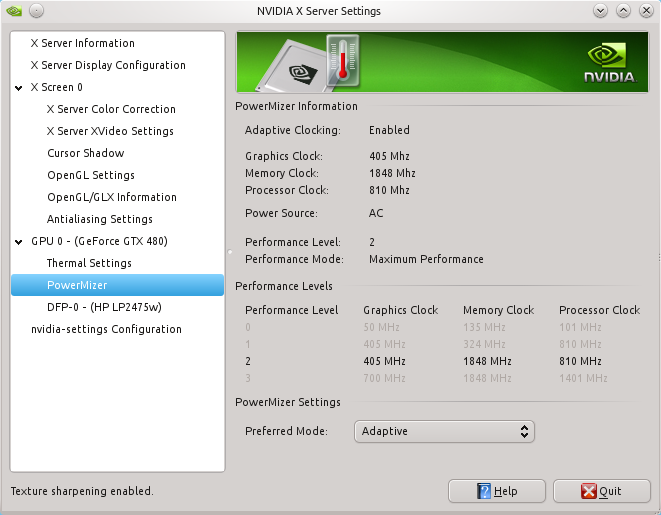Viewport: 661px width, 515px height.
Task: Click the thermometer GPU banner image
Action: [x=442, y=62]
